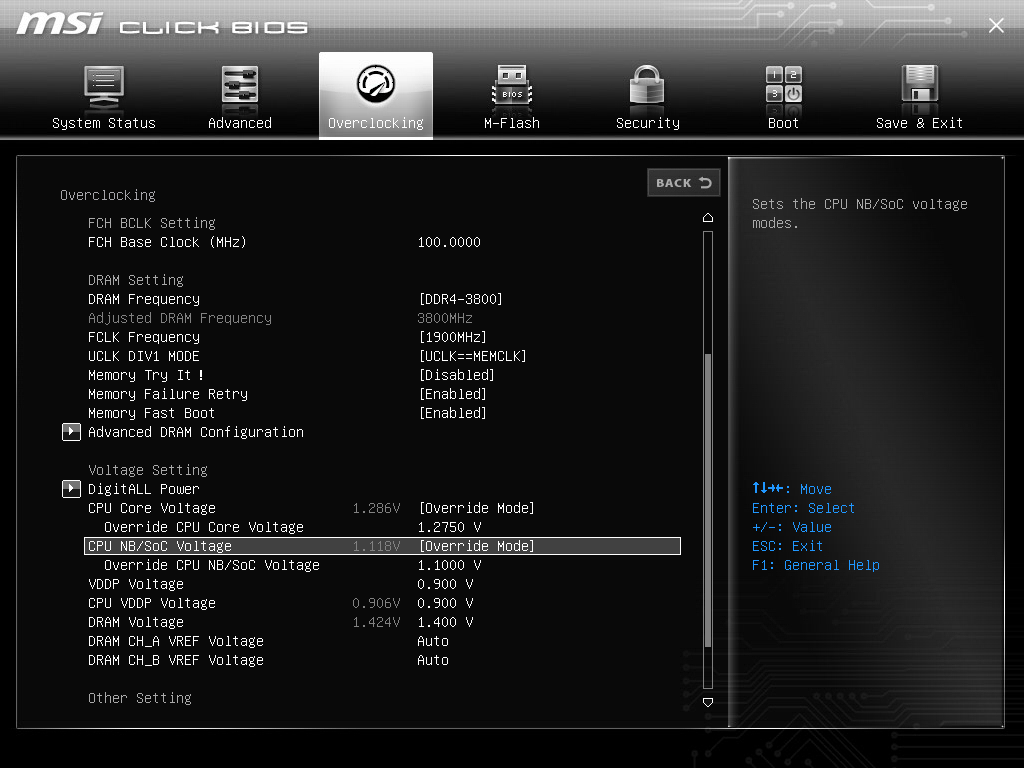The height and width of the screenshot is (768, 1024).
Task: Select the System Status tab label
Action: (x=104, y=123)
